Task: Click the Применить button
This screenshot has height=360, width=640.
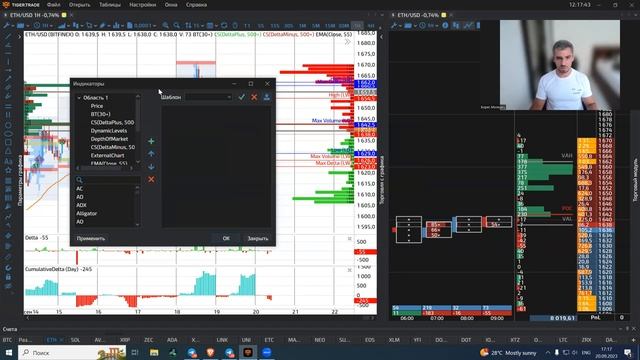Action: pos(91,238)
